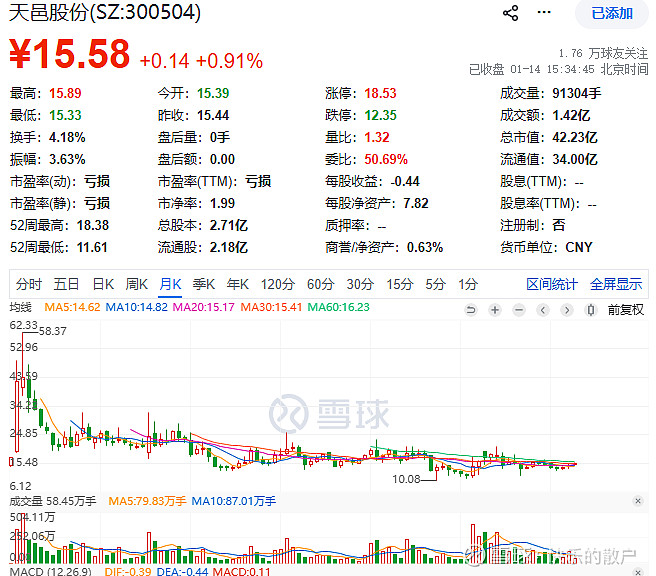Zoom out chart with minus icon

(519, 310)
